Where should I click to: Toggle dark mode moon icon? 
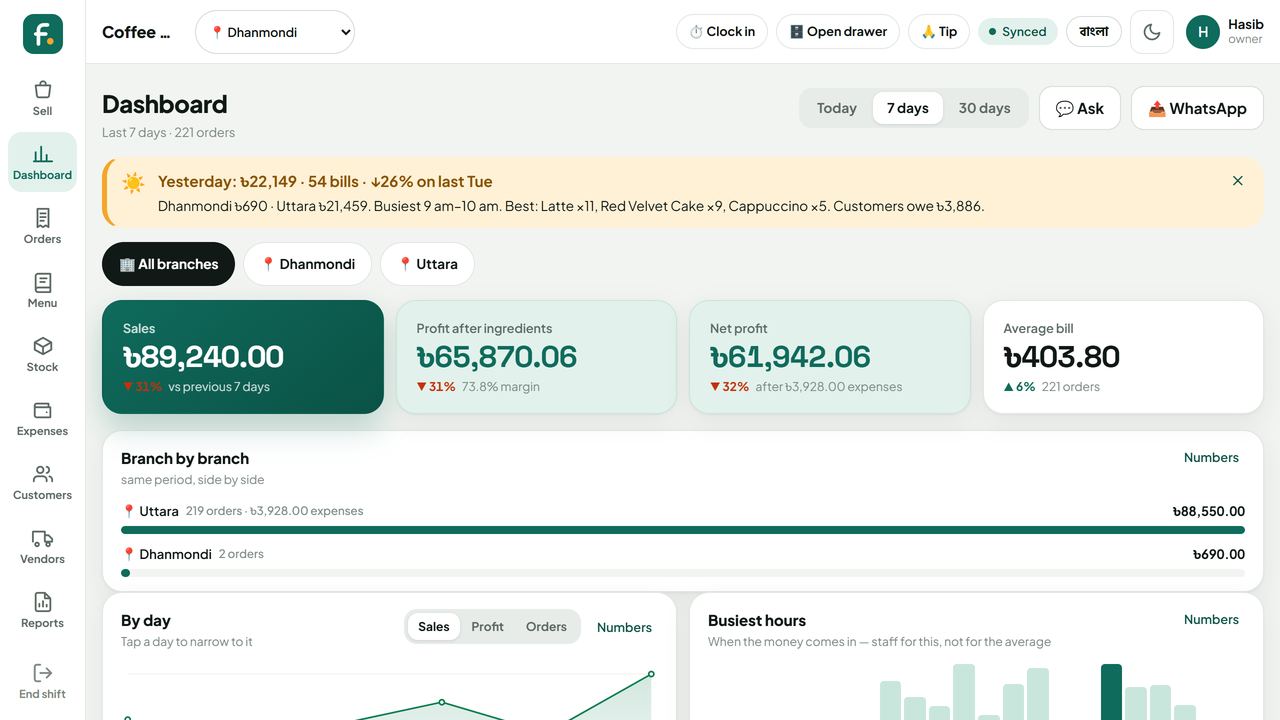(x=1152, y=32)
